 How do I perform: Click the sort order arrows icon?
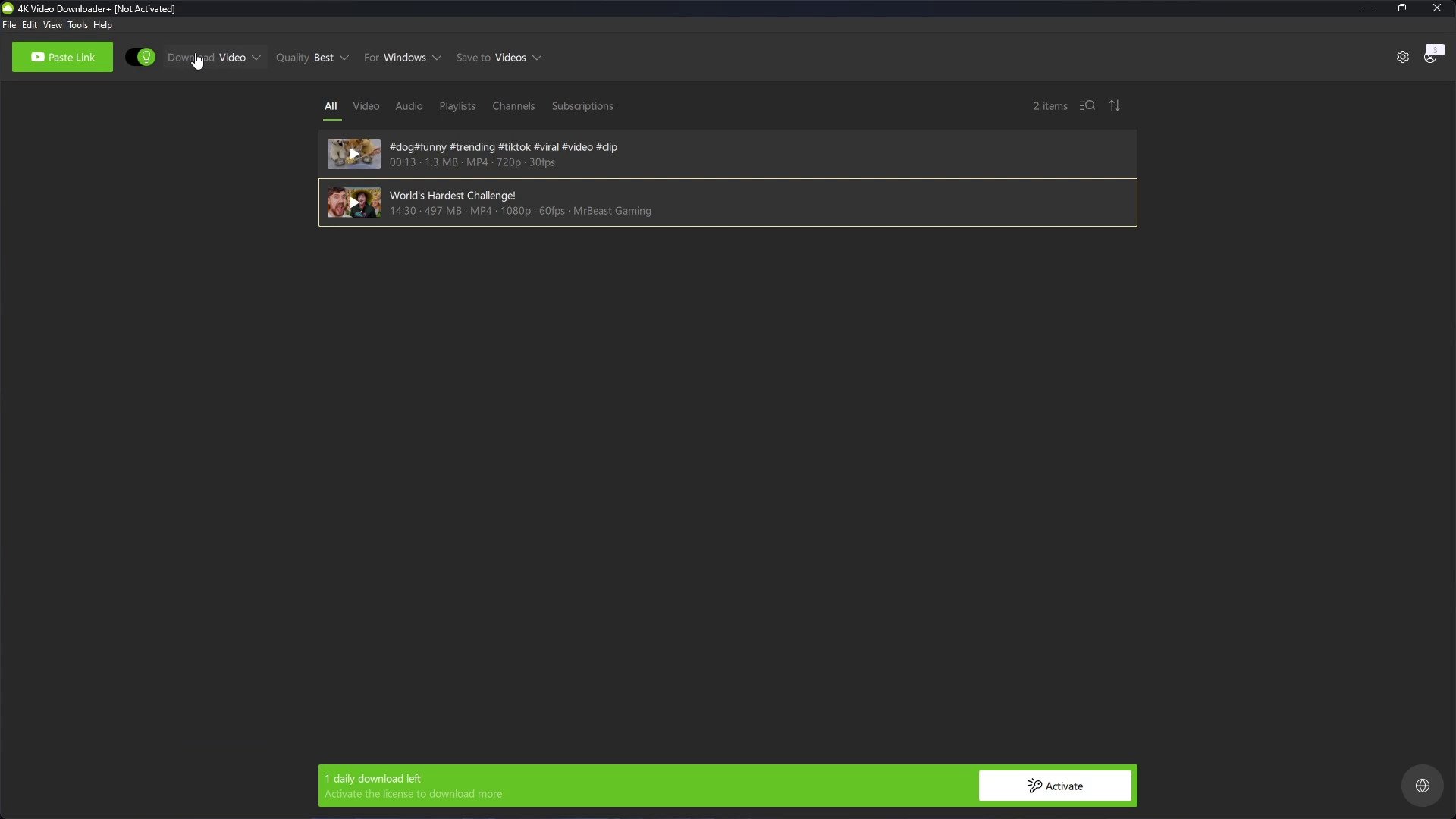click(x=1115, y=106)
